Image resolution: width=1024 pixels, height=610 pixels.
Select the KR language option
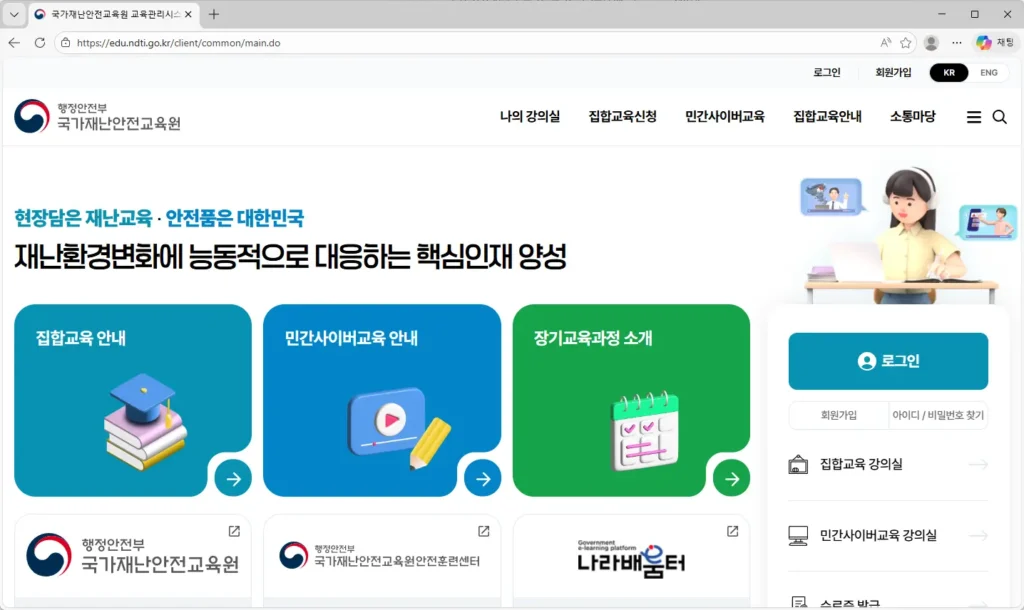click(948, 72)
